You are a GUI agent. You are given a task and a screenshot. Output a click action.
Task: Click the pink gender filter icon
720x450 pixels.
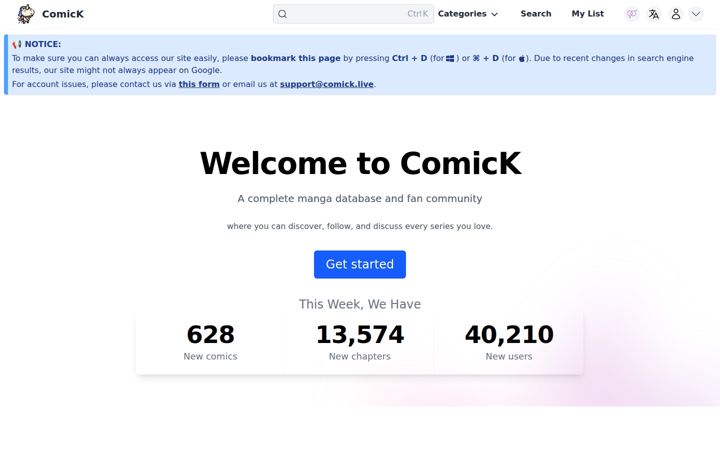[x=632, y=14]
